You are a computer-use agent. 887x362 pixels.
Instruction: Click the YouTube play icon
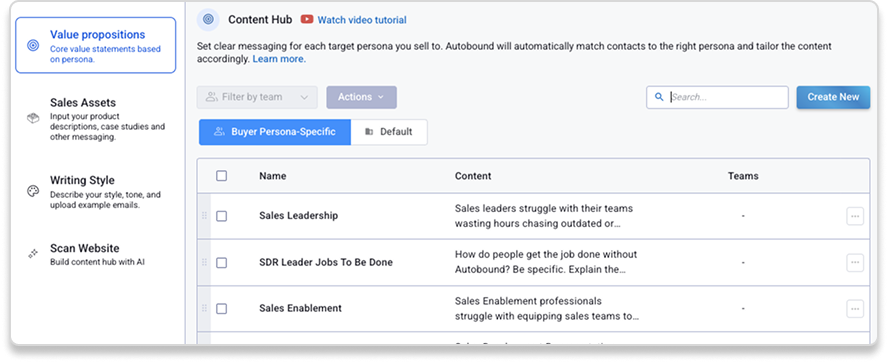click(x=307, y=19)
